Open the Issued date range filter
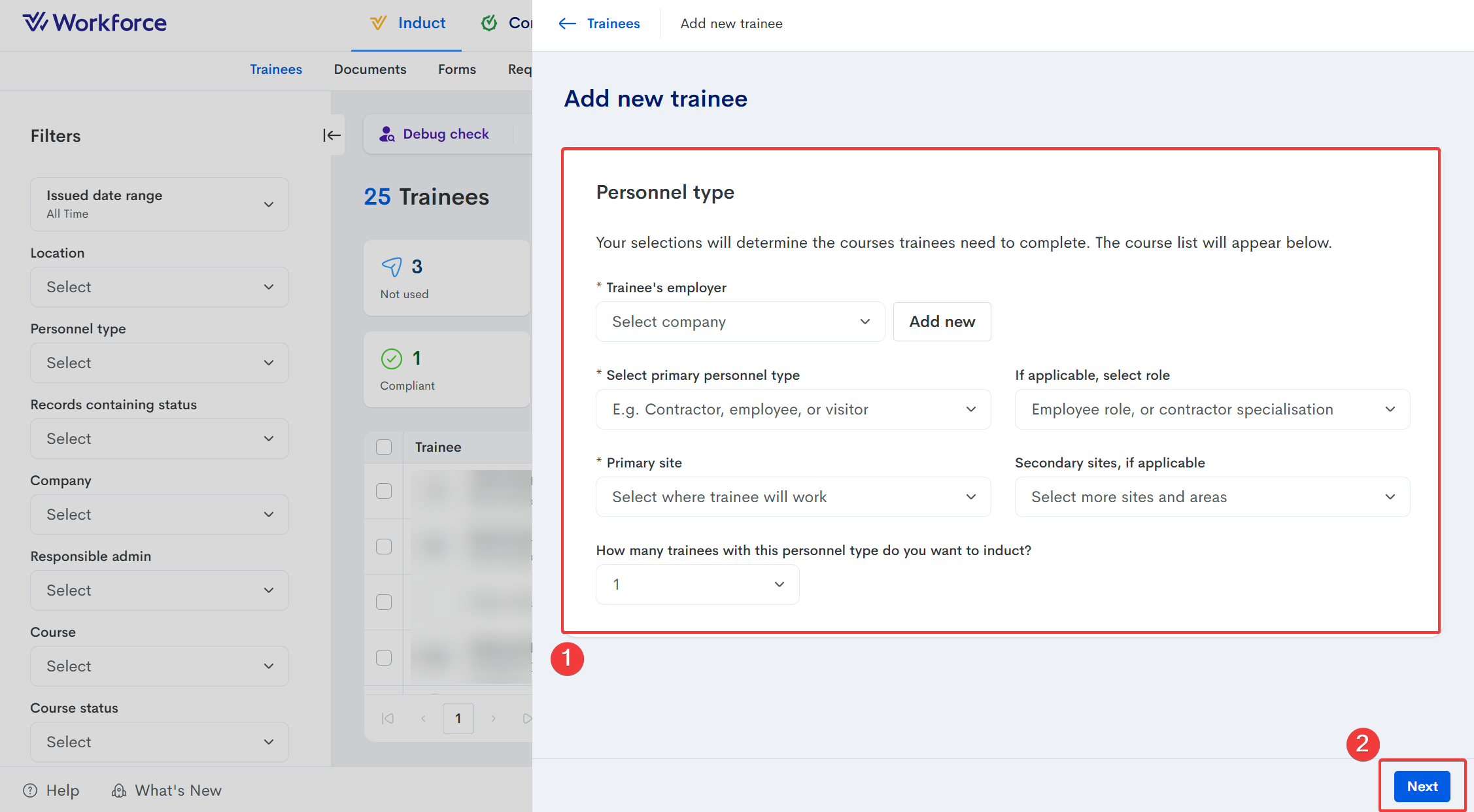This screenshot has width=1474, height=812. click(x=159, y=204)
